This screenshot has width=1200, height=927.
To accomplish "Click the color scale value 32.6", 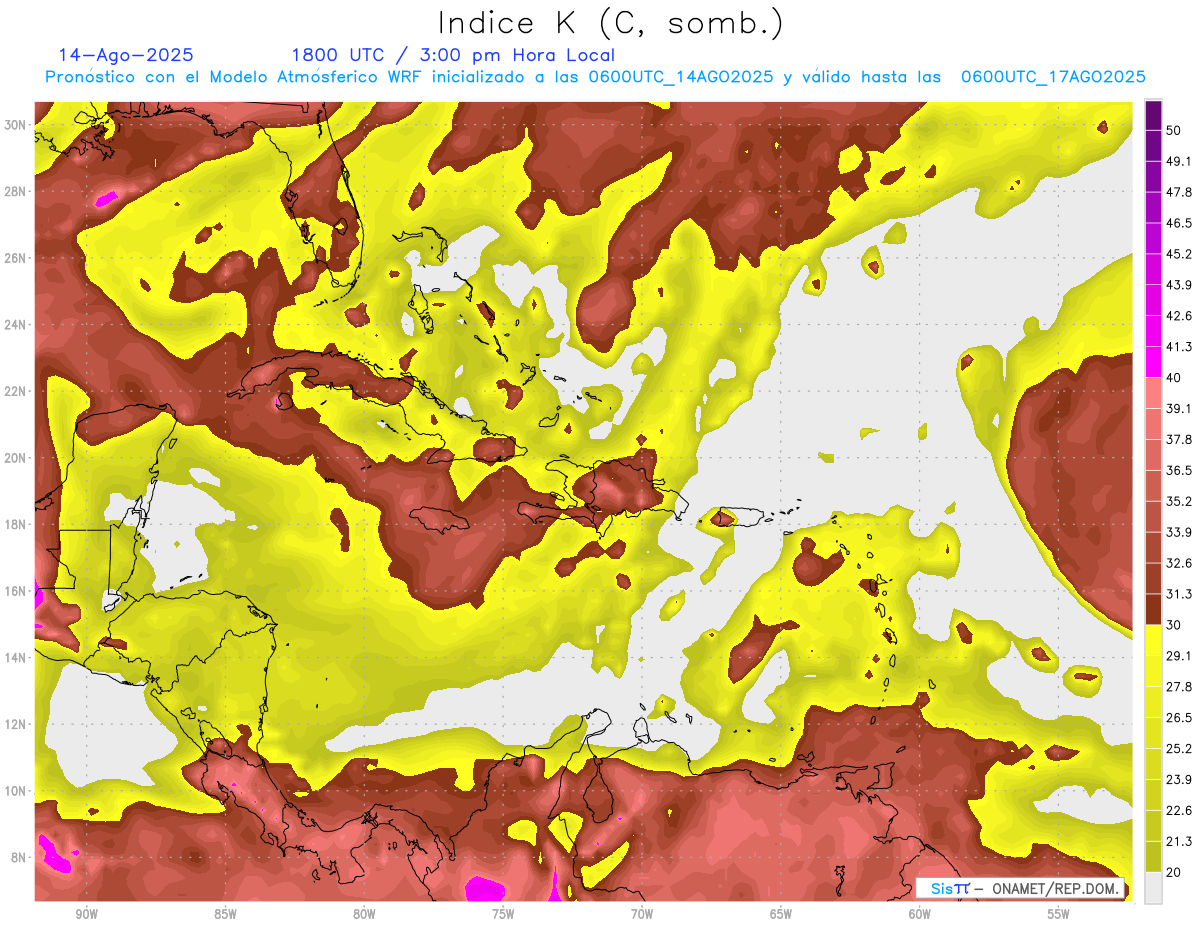I will coord(1179,563).
